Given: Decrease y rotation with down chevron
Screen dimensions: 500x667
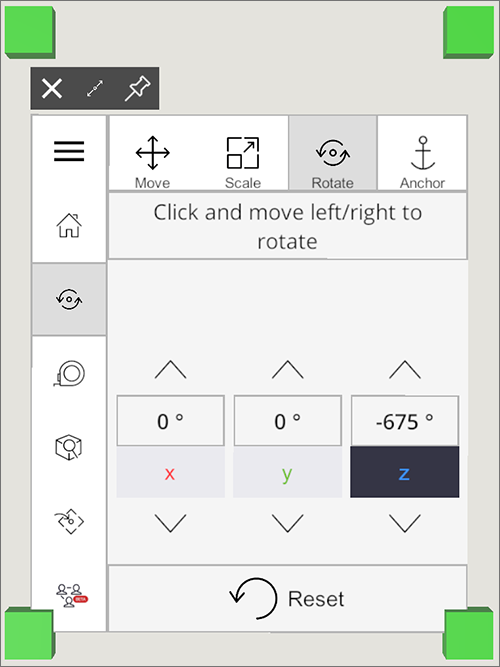Looking at the screenshot, I should pyautogui.click(x=288, y=523).
